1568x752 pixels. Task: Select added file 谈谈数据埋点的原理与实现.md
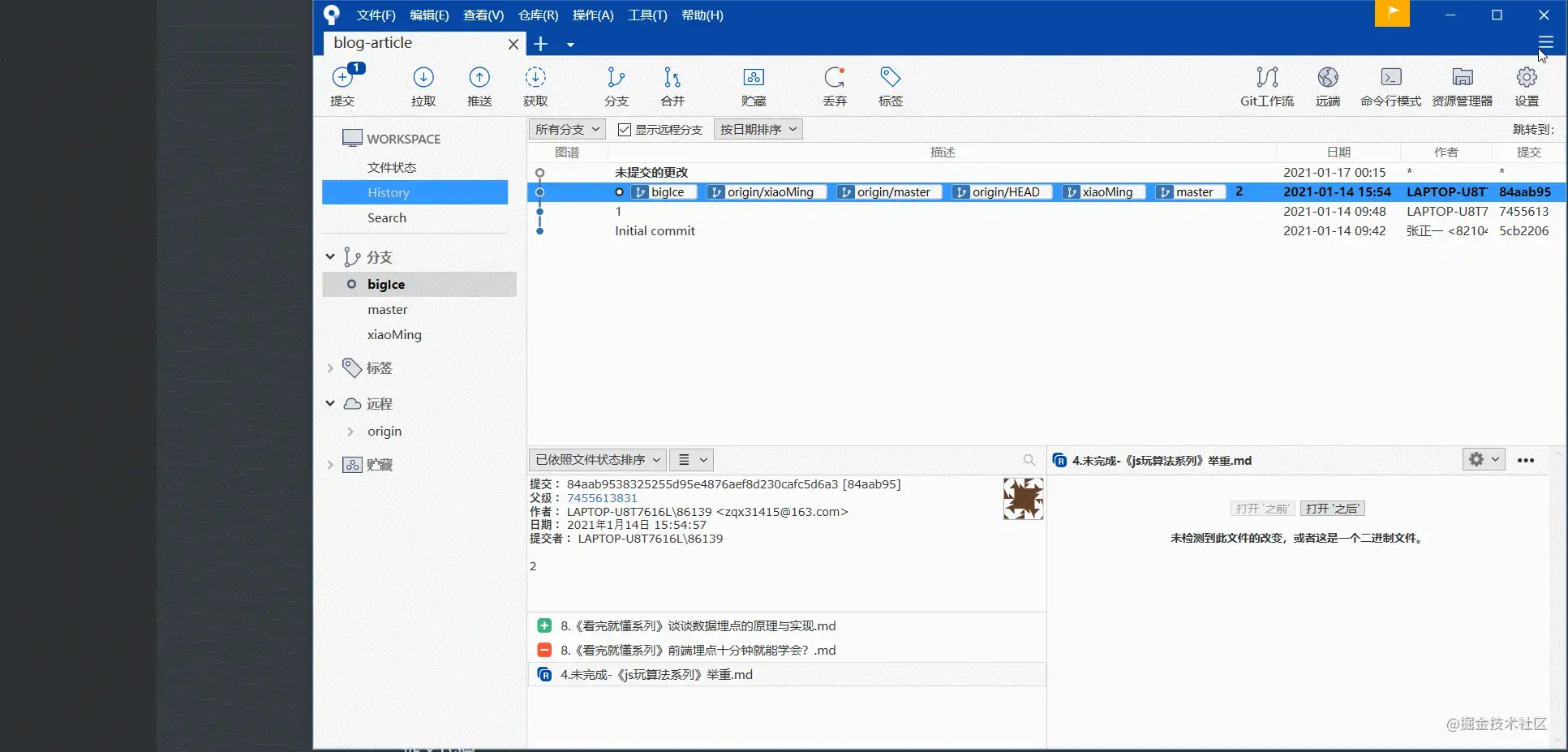click(x=787, y=626)
